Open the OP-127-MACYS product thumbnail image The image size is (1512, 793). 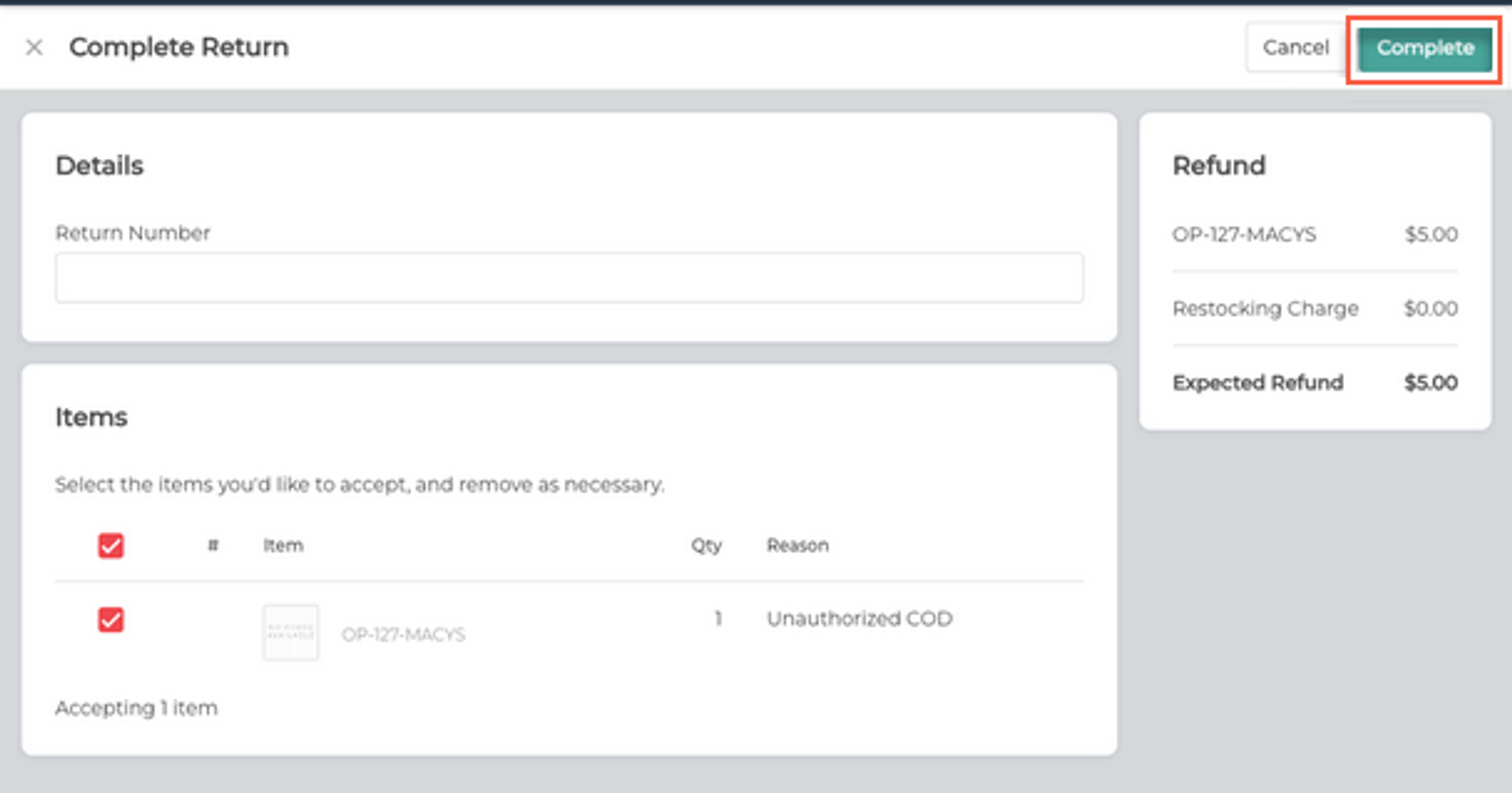[x=290, y=633]
